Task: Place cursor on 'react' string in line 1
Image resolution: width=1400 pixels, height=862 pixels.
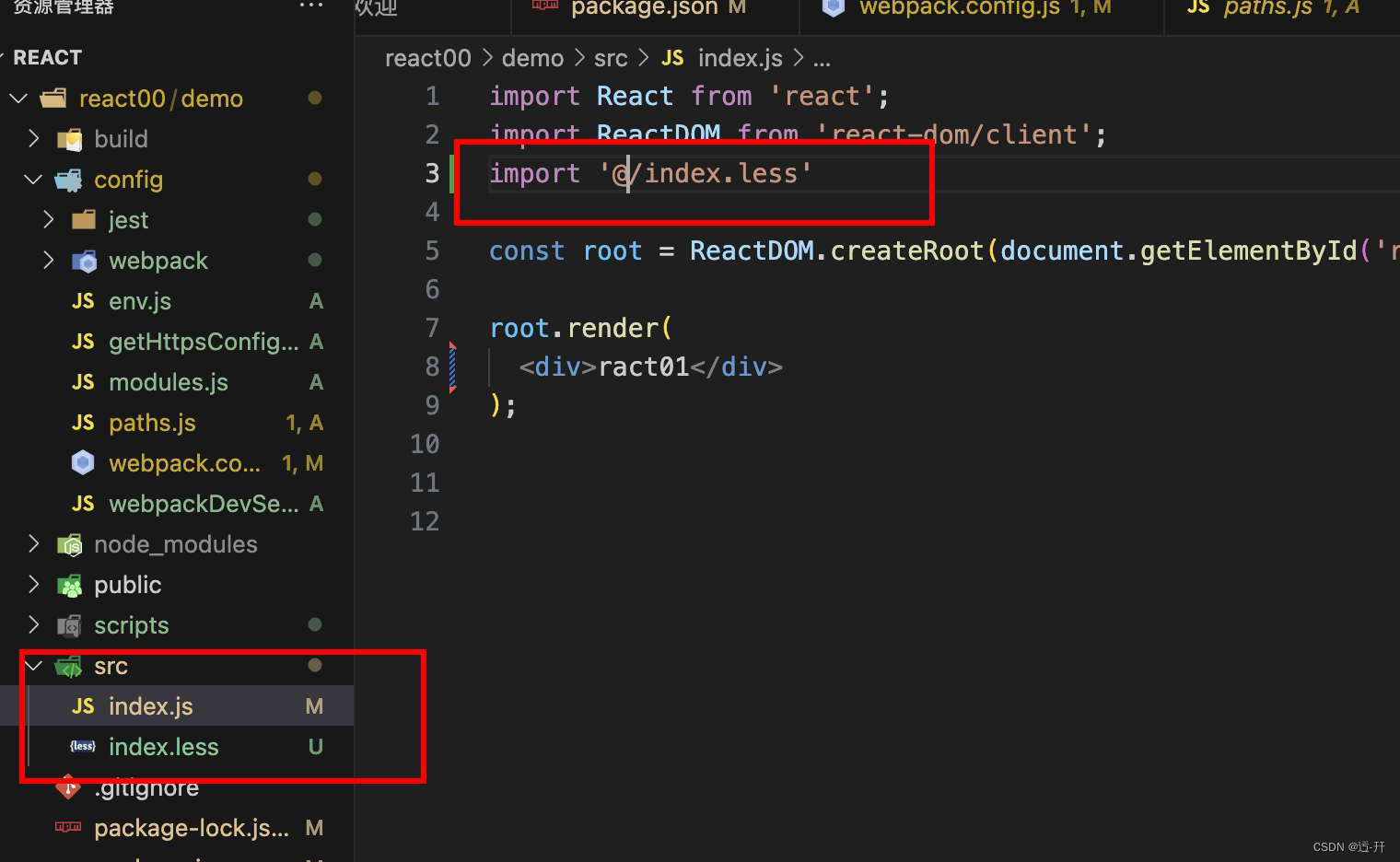Action: [x=822, y=96]
